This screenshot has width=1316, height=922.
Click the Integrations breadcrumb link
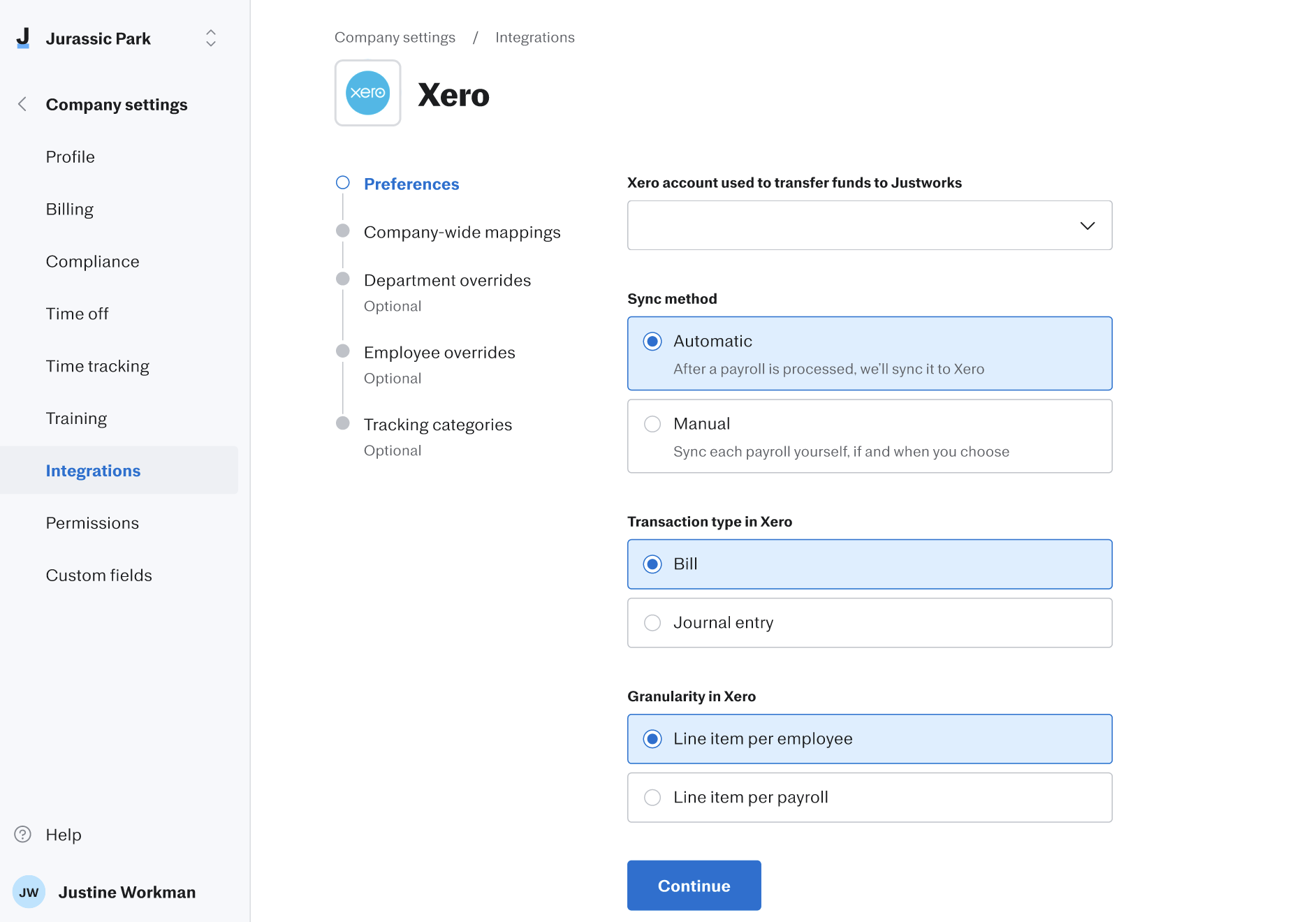coord(535,37)
